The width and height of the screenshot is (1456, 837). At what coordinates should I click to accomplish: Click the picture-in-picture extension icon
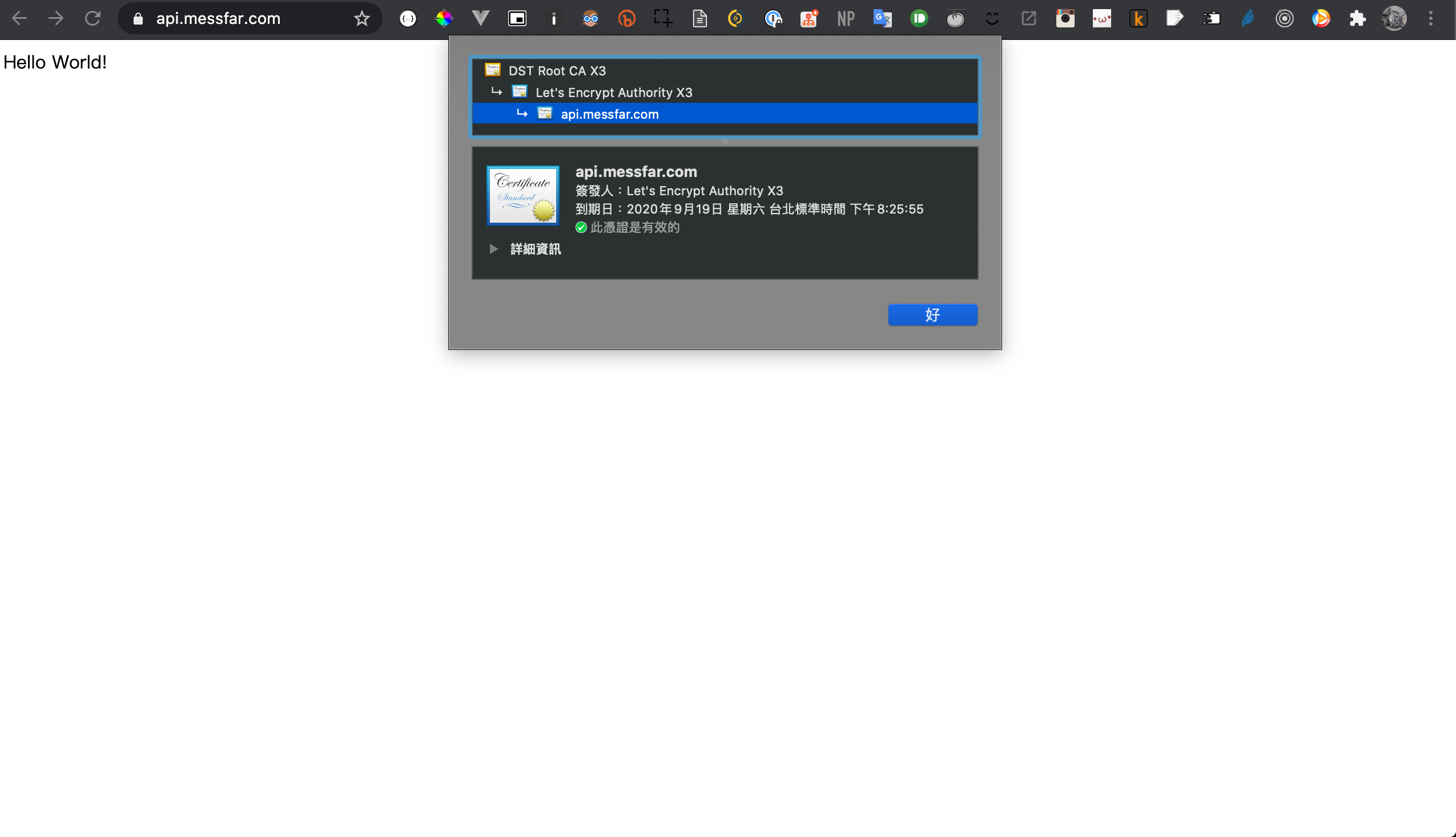click(517, 19)
